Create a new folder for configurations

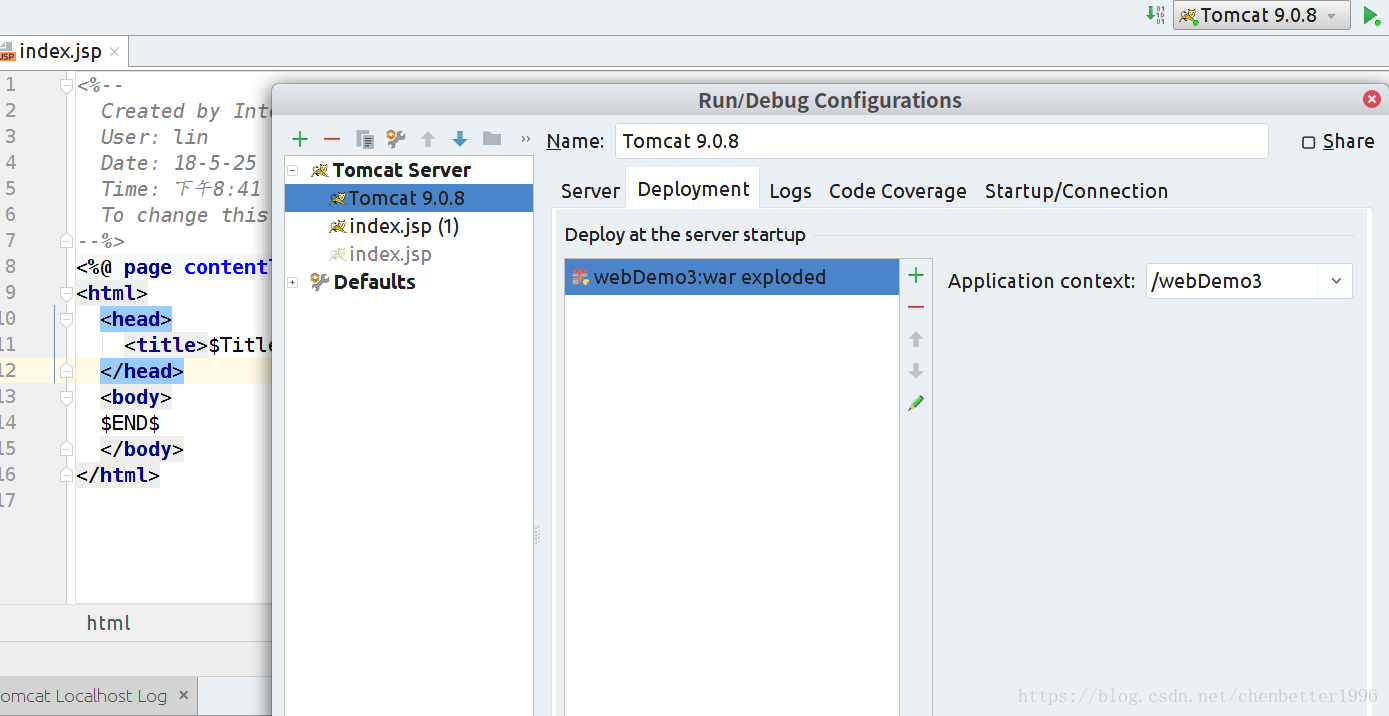[x=492, y=139]
